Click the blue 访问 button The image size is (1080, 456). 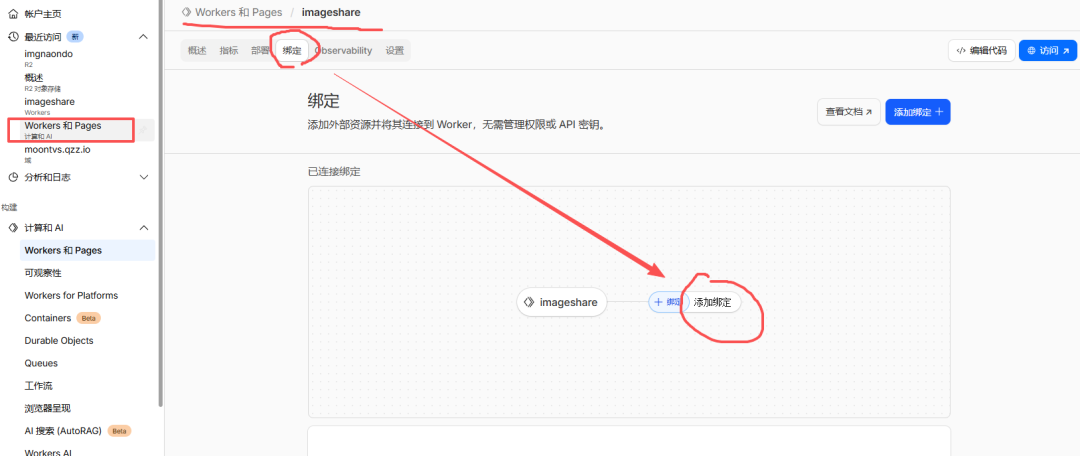point(1047,50)
